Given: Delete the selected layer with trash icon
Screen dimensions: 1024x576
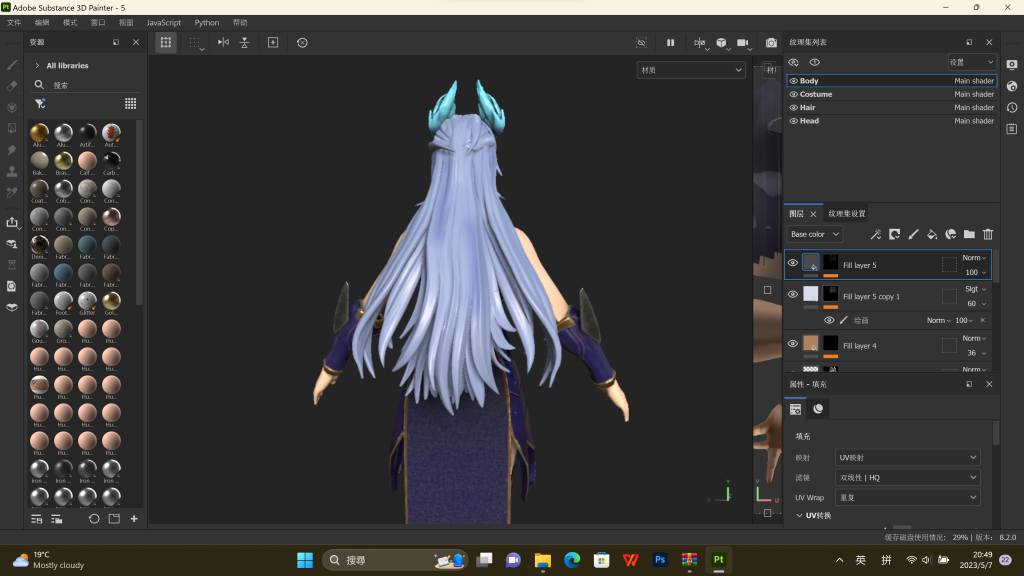Looking at the screenshot, I should [988, 234].
